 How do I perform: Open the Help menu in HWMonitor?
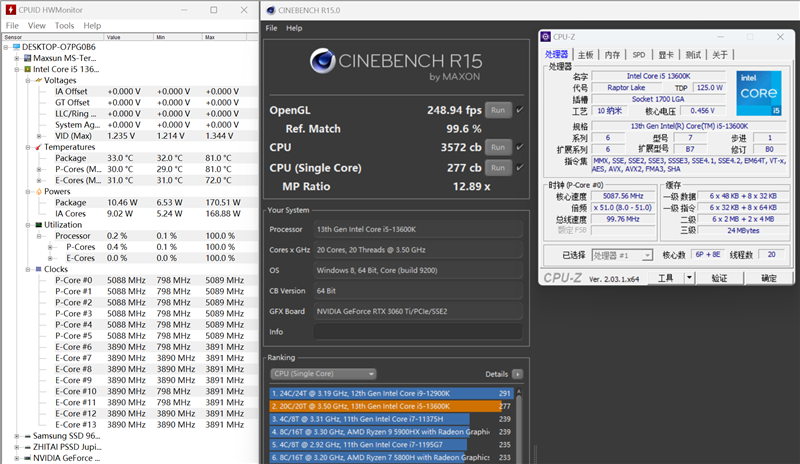[x=92, y=26]
